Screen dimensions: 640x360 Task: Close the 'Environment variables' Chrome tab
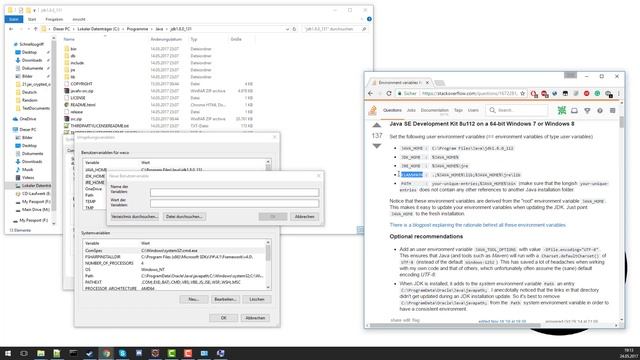(x=427, y=82)
